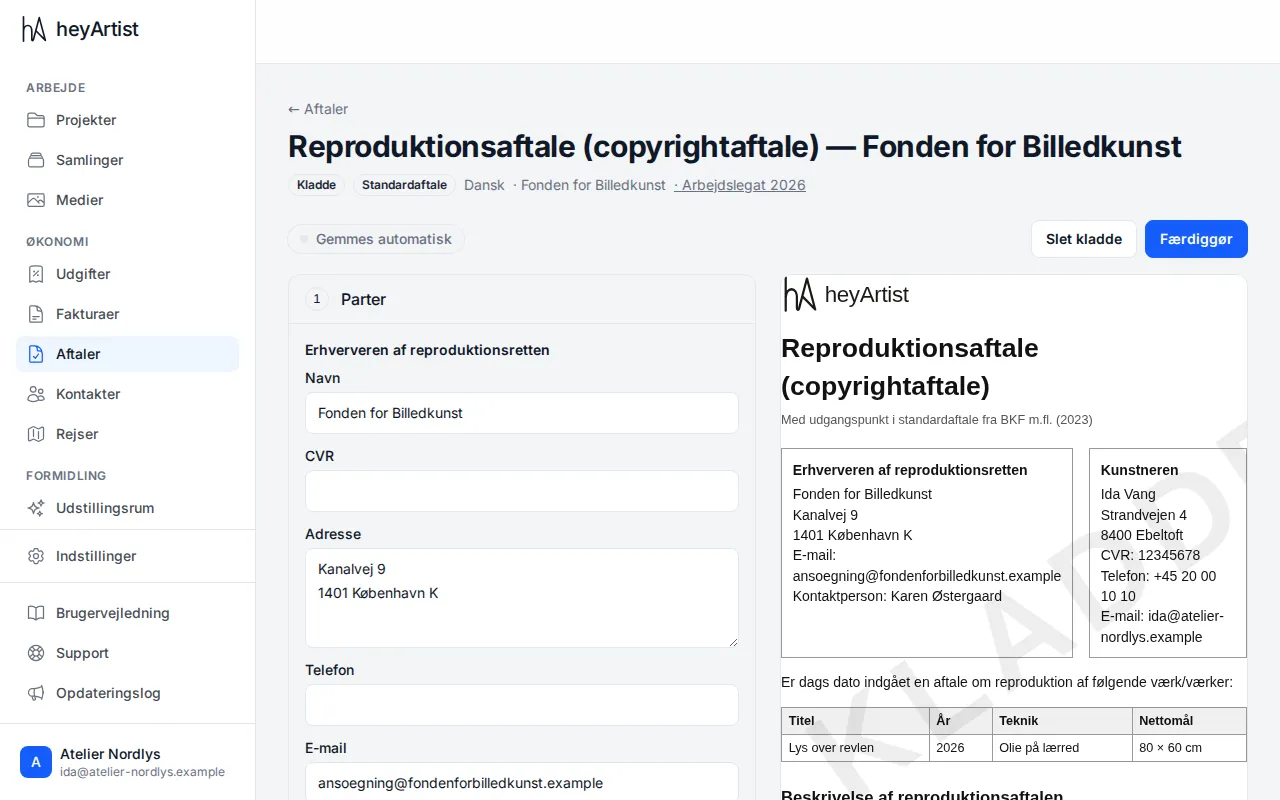Click heyArtist logo in document preview

[x=846, y=294]
